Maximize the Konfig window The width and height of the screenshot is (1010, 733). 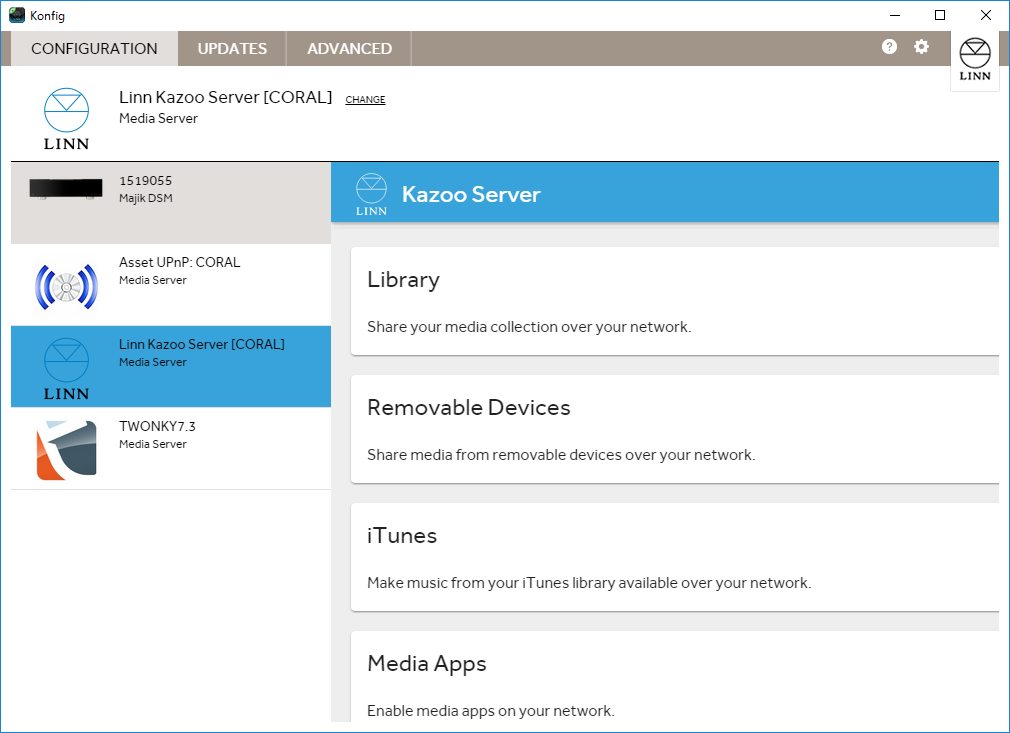pyautogui.click(x=940, y=15)
